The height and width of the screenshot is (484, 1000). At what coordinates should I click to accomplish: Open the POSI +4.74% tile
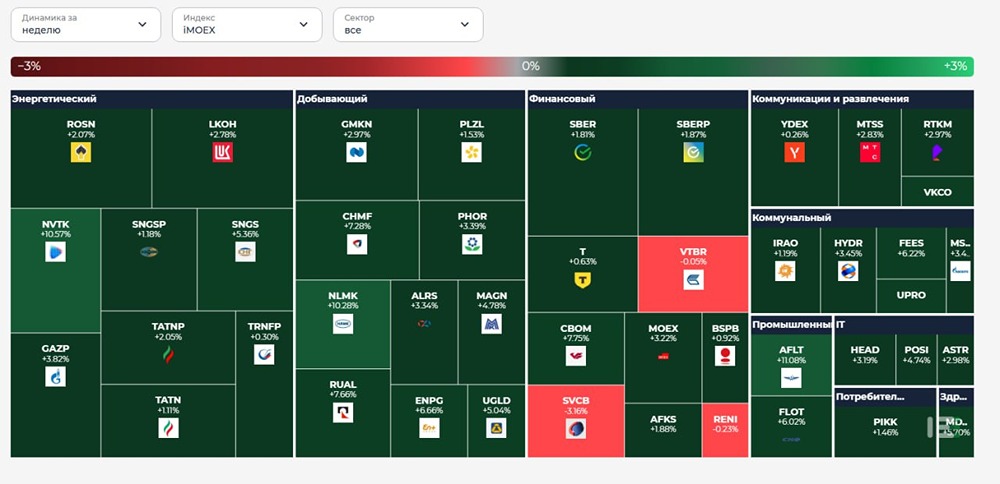tap(916, 360)
